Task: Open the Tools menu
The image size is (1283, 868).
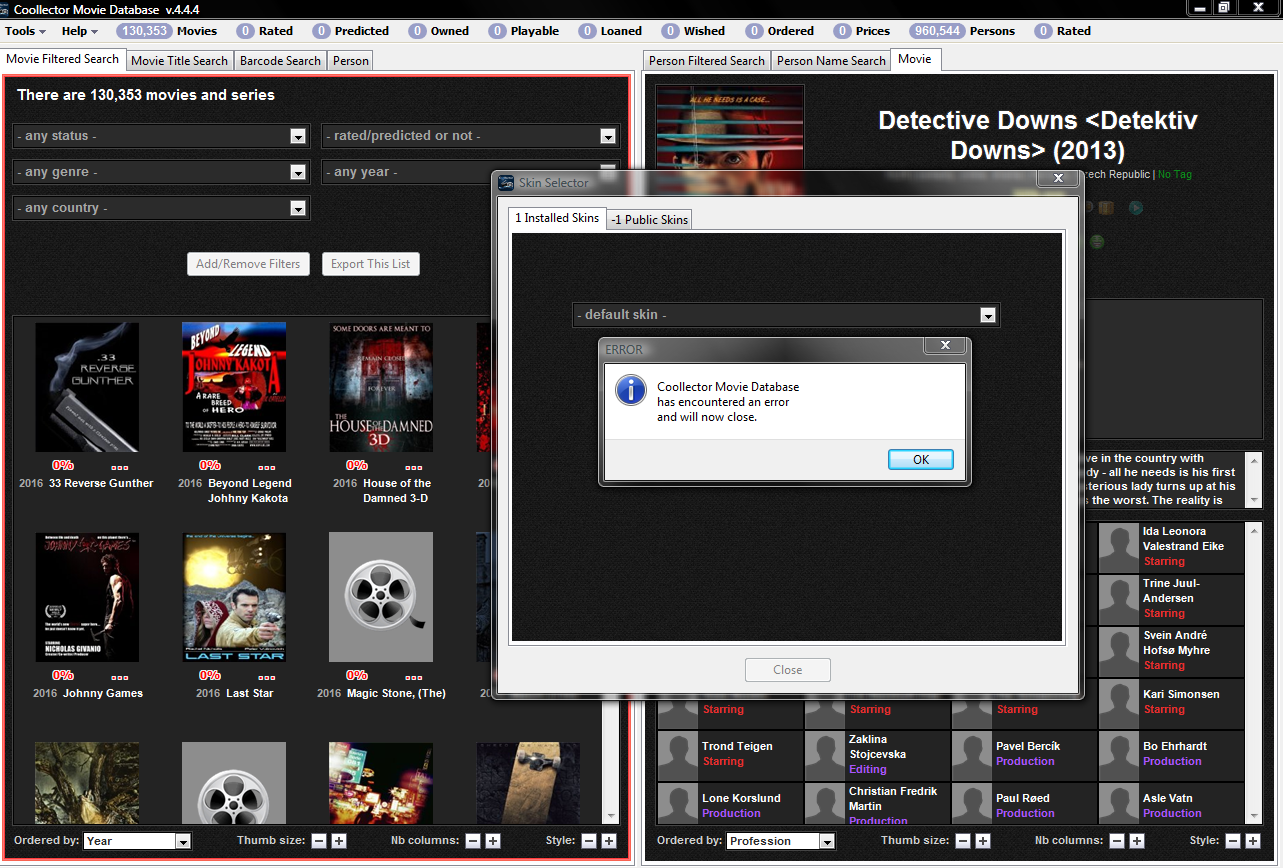Action: [25, 31]
